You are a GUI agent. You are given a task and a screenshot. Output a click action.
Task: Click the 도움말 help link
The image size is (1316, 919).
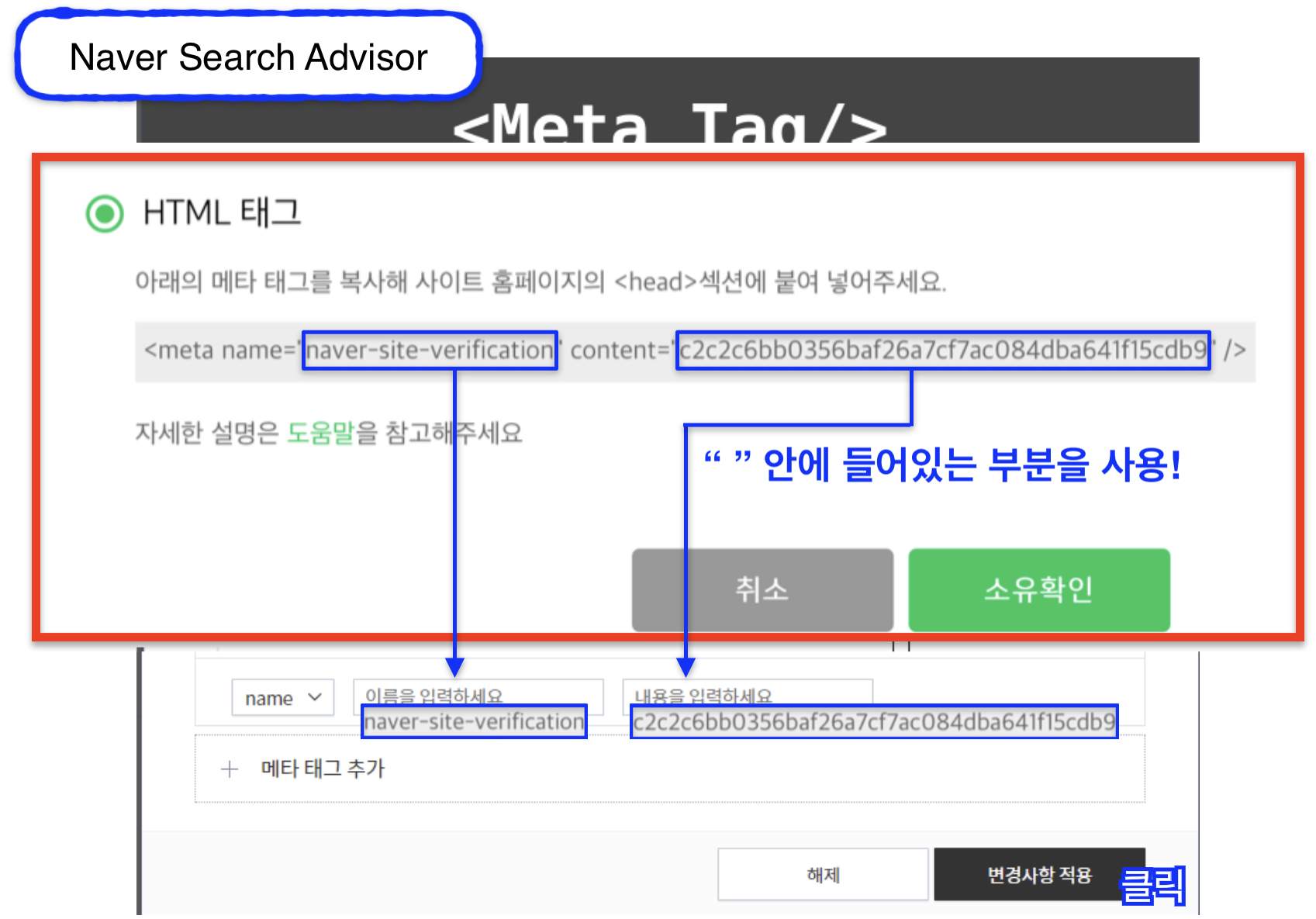[320, 433]
